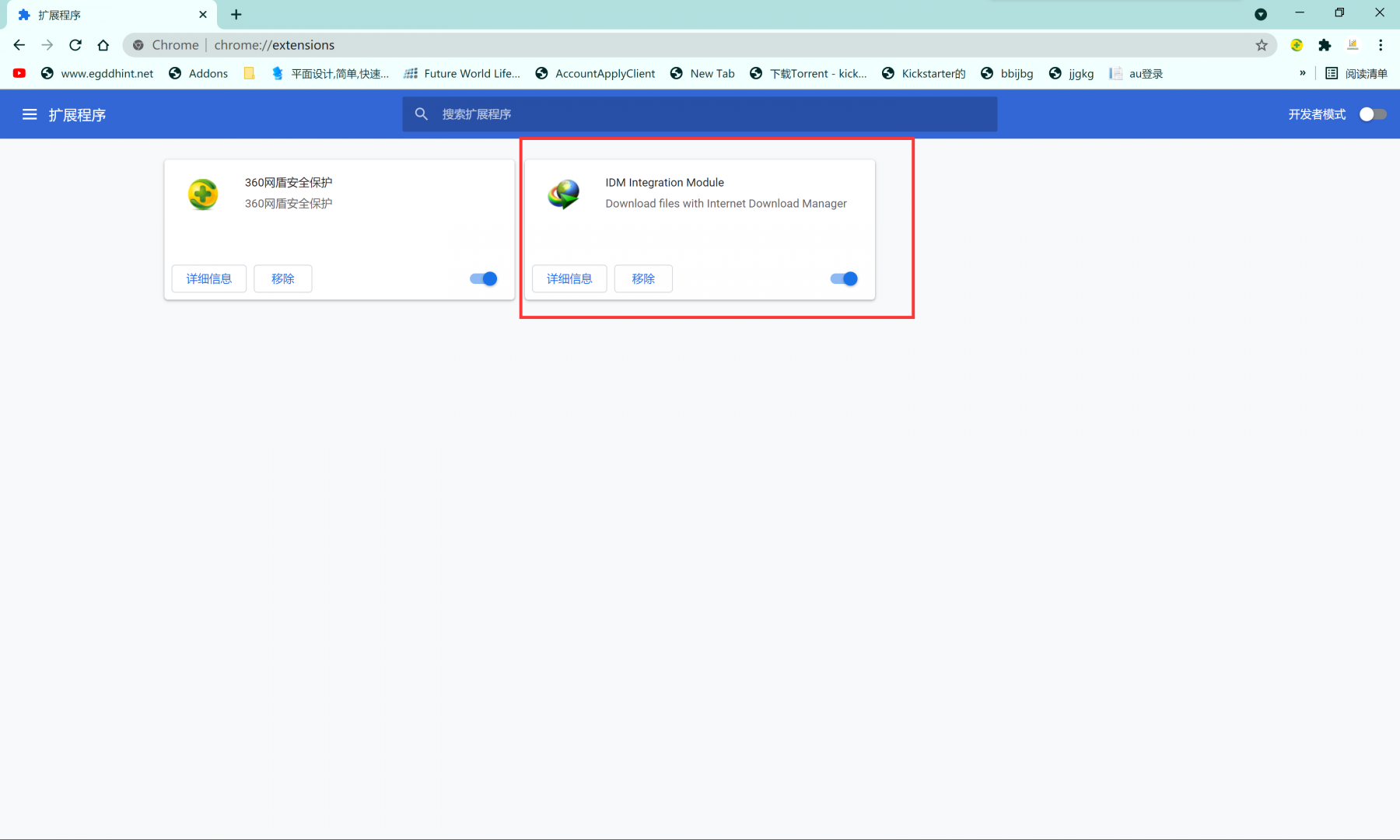Focus the 搜索扩展程序 search field

(x=700, y=114)
